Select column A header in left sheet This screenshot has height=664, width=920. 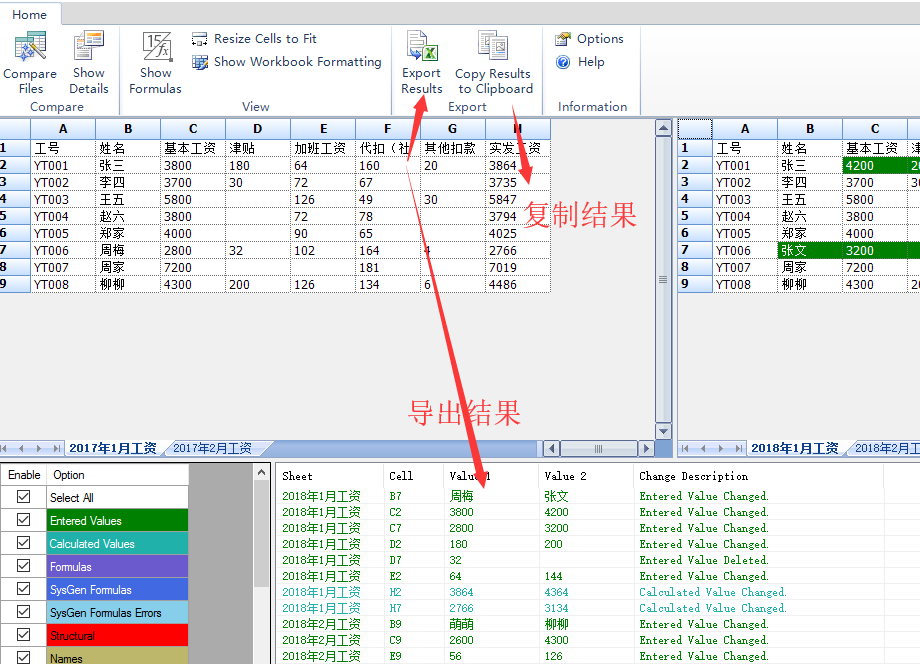pyautogui.click(x=63, y=129)
